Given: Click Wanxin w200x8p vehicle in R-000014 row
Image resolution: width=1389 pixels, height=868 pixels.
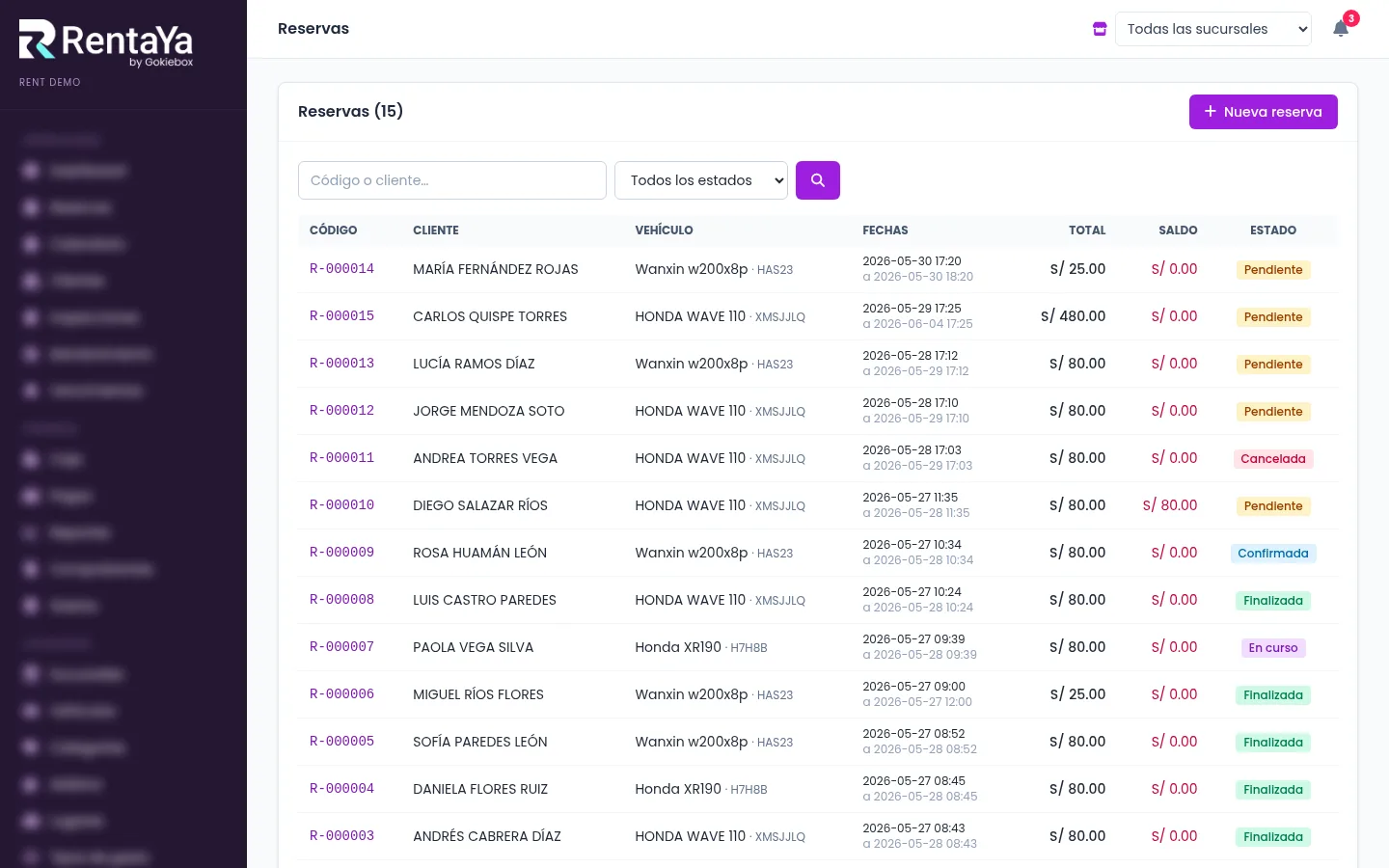Looking at the screenshot, I should tap(692, 269).
